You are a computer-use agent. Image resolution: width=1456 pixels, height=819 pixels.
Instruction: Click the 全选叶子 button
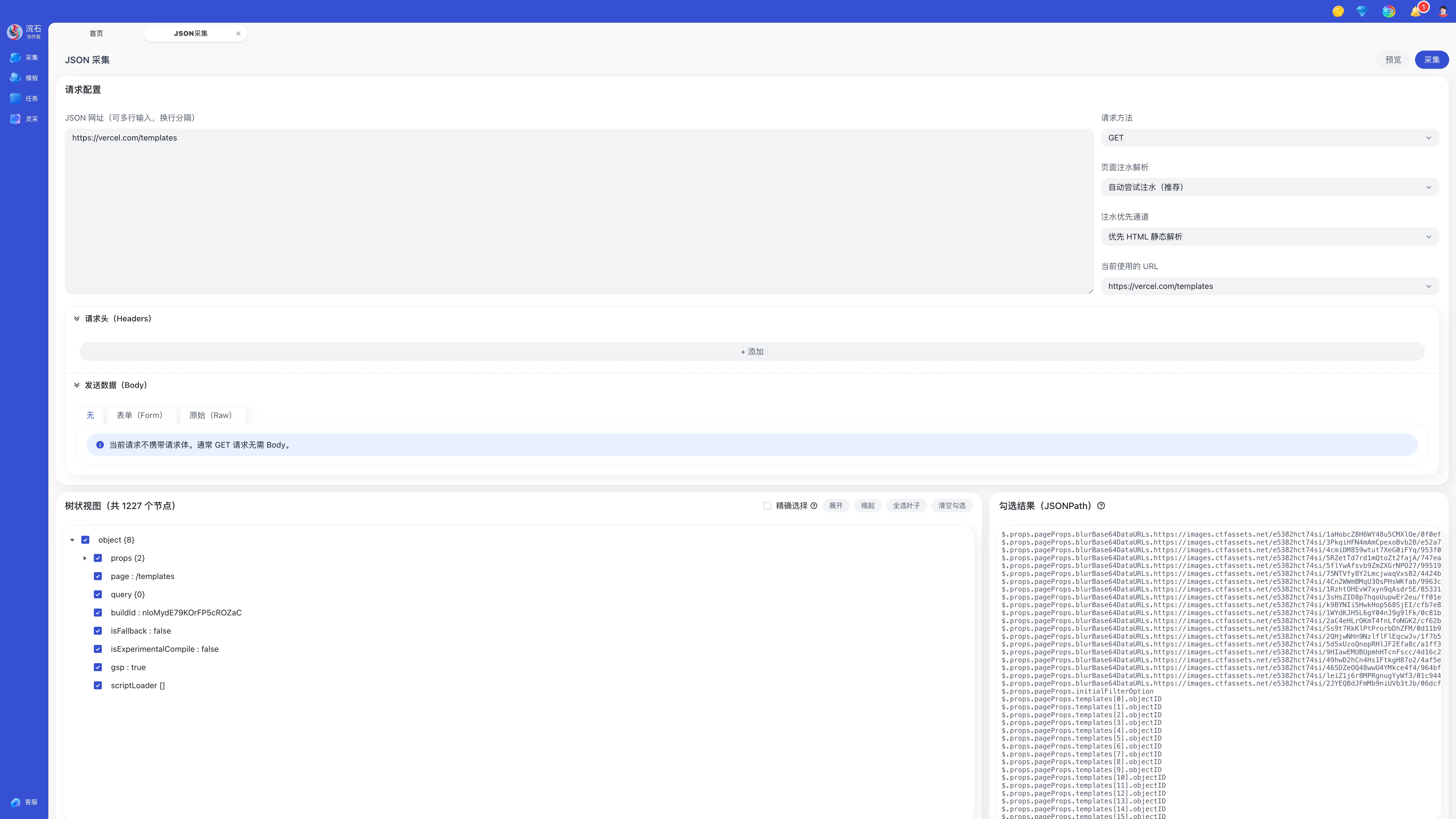click(x=906, y=506)
